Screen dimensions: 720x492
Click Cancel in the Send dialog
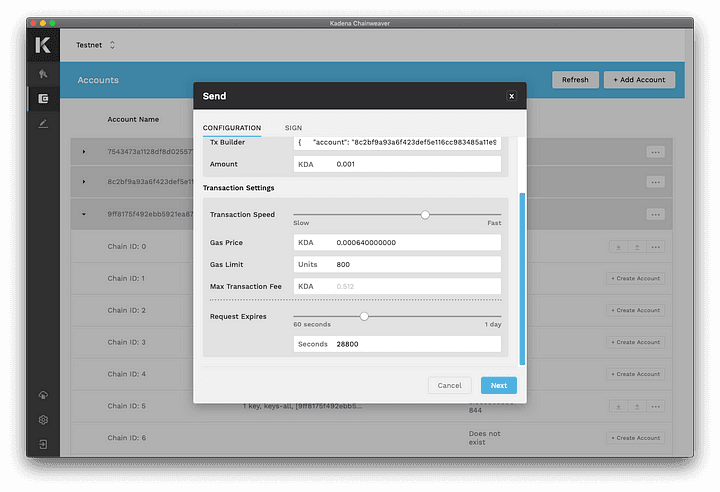(x=450, y=385)
